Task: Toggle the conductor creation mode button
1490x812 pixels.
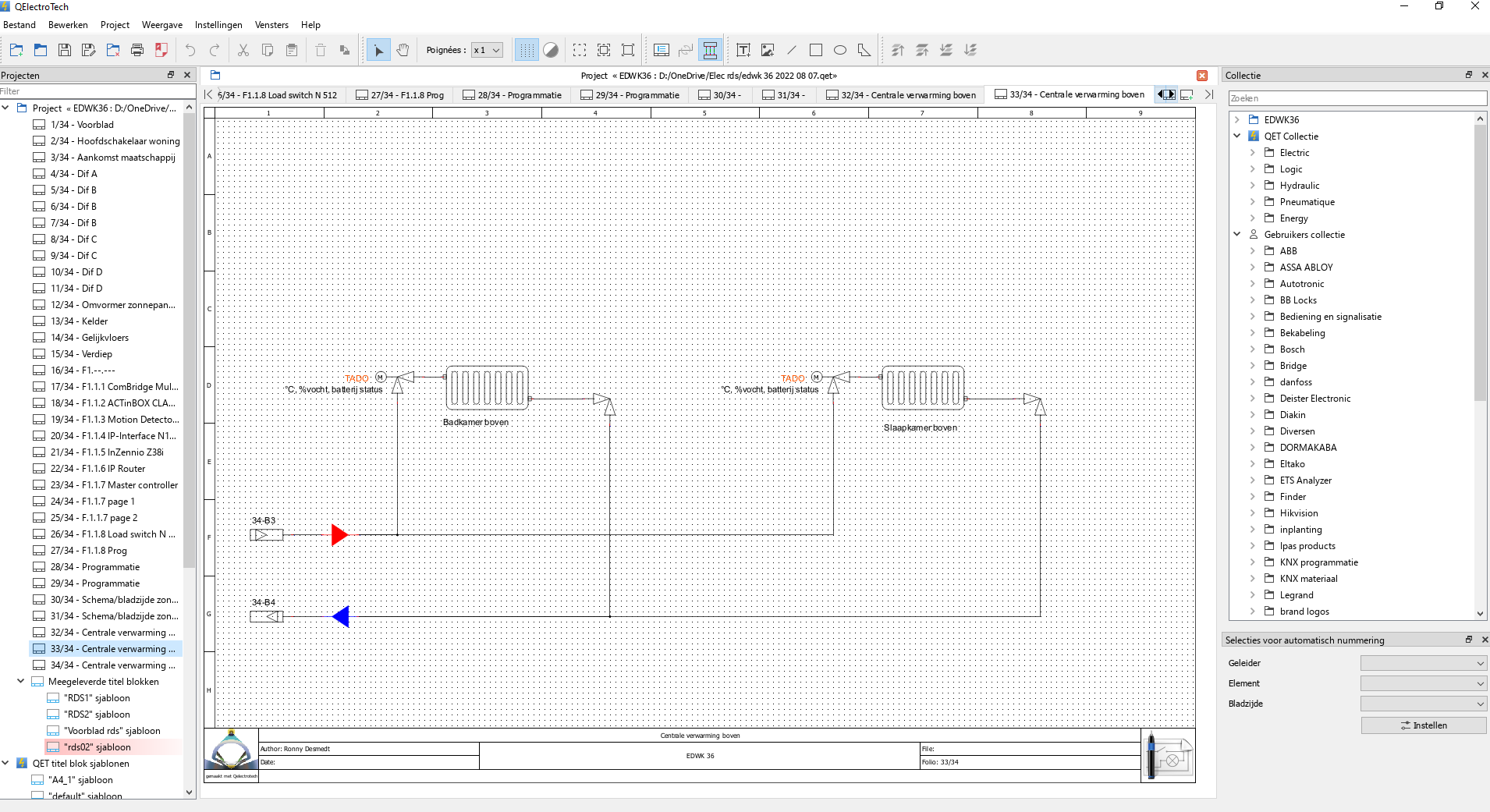Action: click(x=710, y=51)
